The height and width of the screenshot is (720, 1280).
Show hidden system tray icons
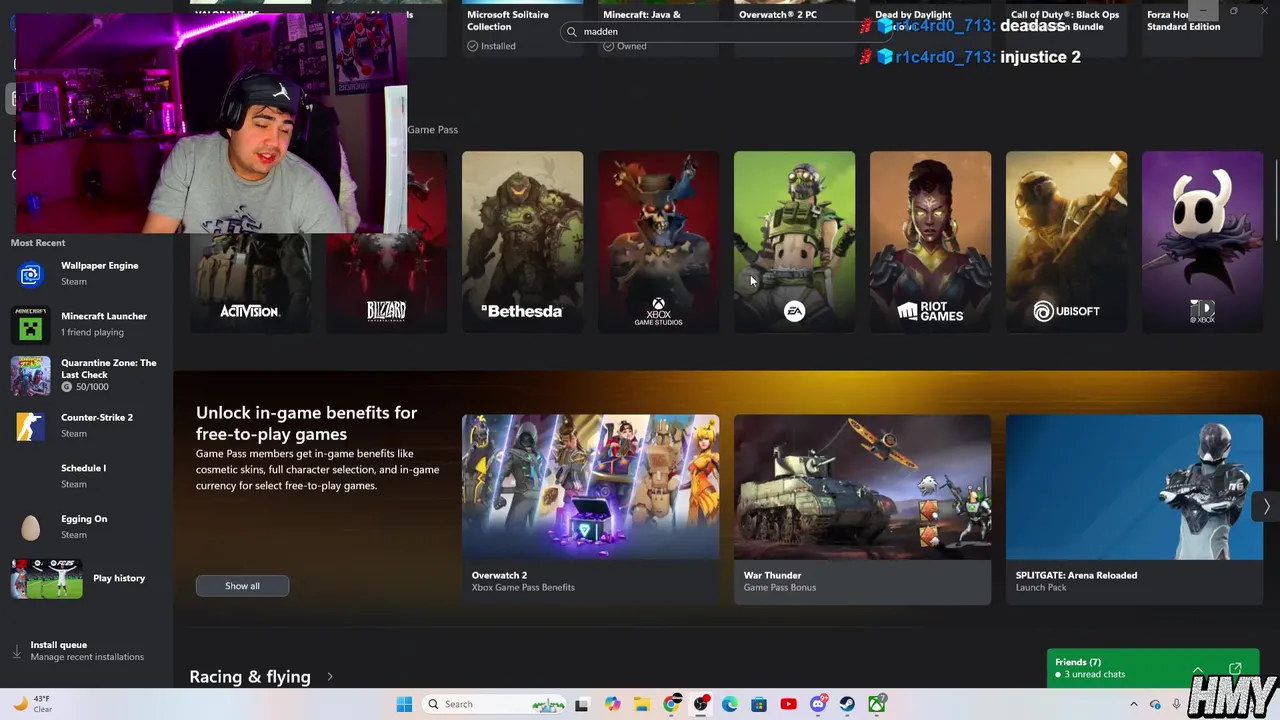(1133, 704)
